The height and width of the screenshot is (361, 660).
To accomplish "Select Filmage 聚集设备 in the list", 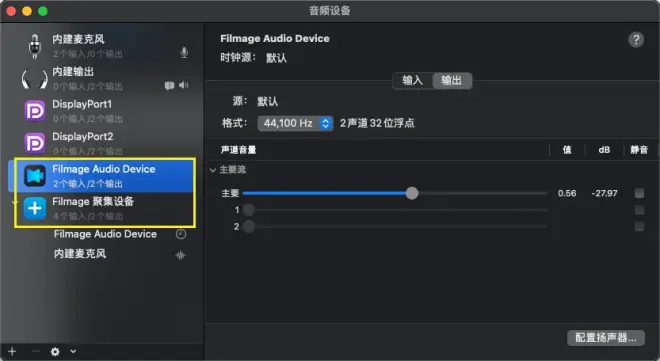I will click(93, 202).
